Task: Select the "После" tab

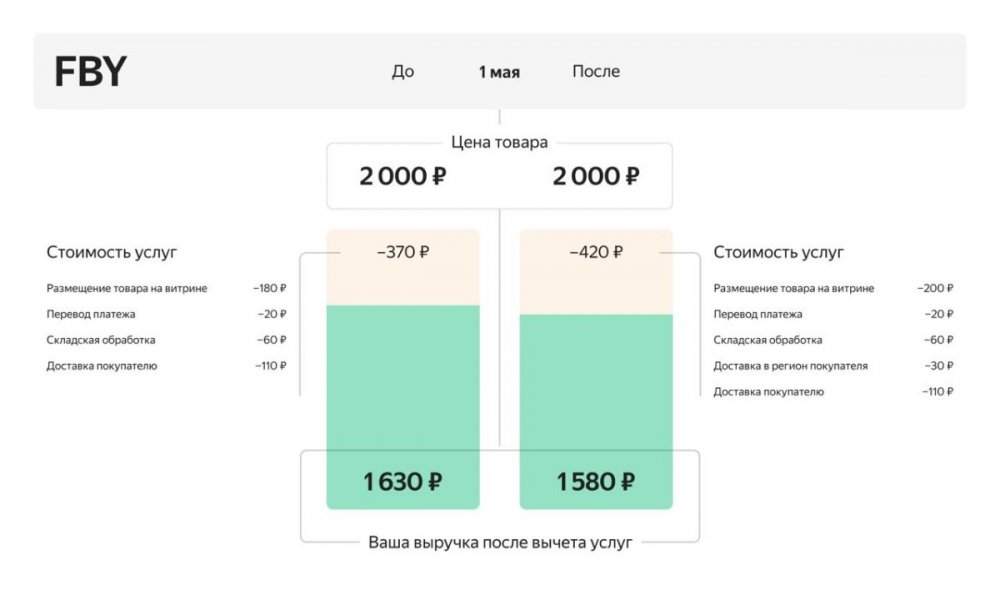Action: 596,72
